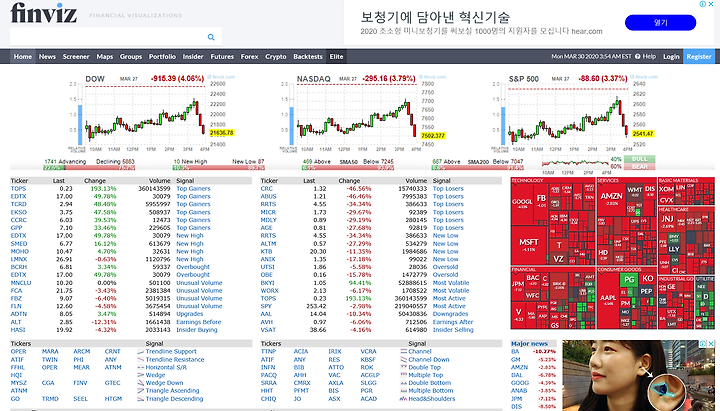The height and width of the screenshot is (411, 720).
Task: Click the search magnifier icon
Action: tap(211, 37)
